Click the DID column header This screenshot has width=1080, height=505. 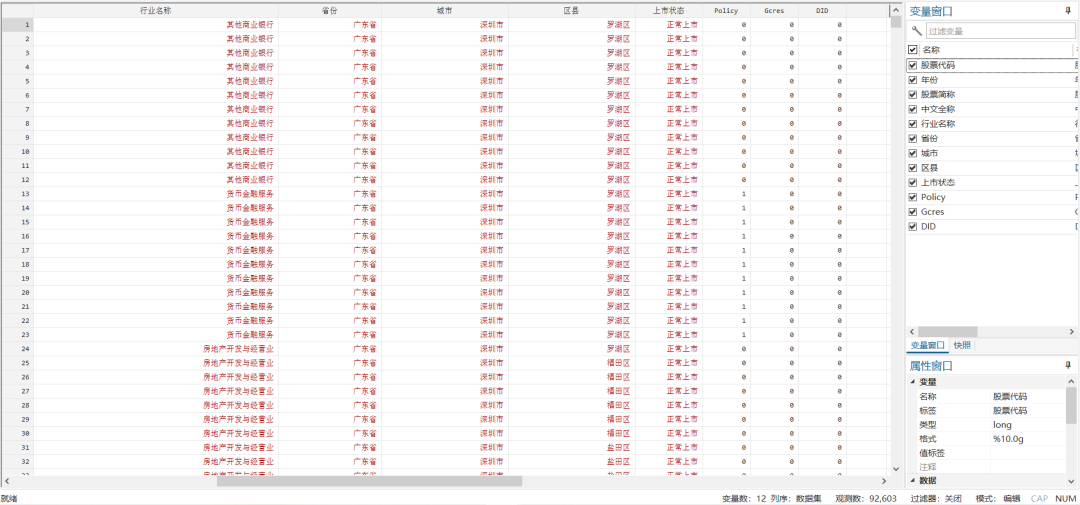tap(822, 10)
